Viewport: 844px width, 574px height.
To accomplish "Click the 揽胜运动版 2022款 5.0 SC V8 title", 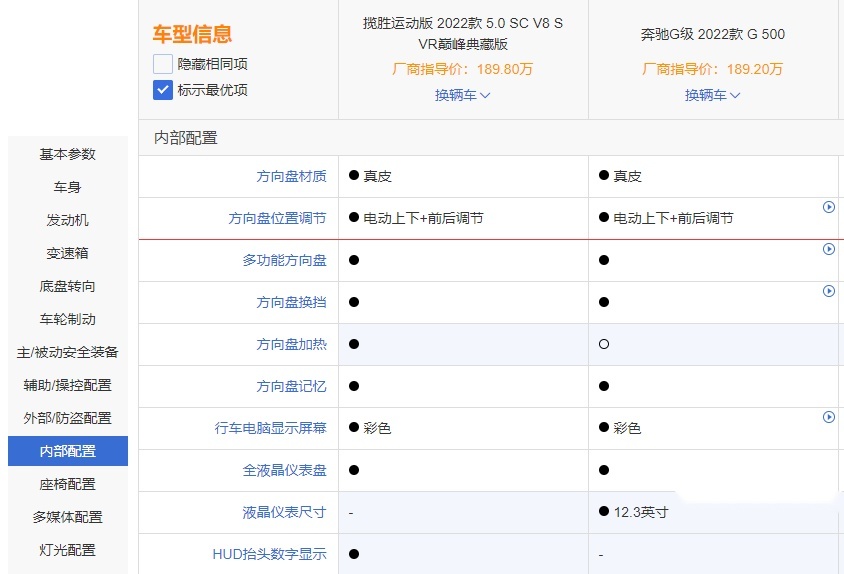I will [463, 33].
